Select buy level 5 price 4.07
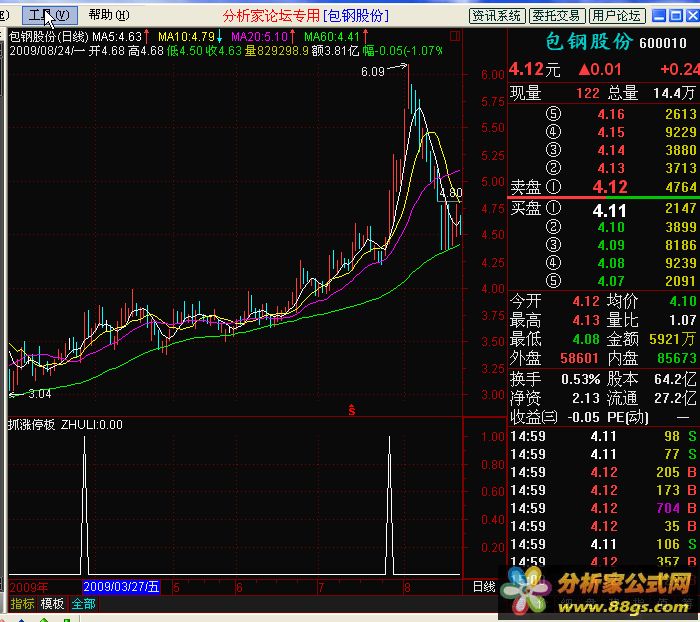The width and height of the screenshot is (700, 622). coord(611,281)
